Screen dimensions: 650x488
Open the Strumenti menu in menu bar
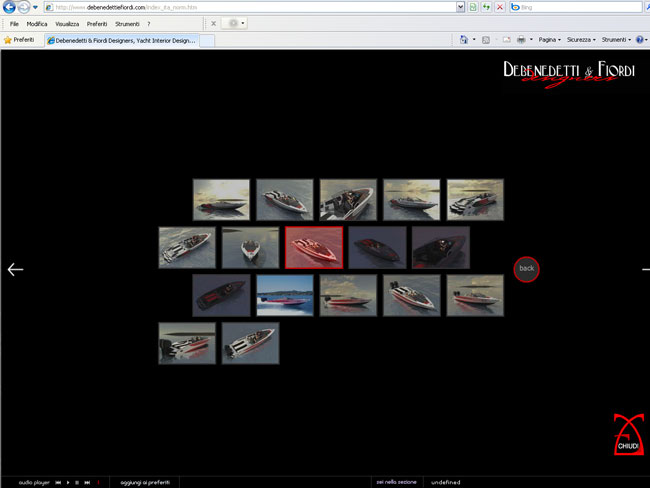coord(127,24)
